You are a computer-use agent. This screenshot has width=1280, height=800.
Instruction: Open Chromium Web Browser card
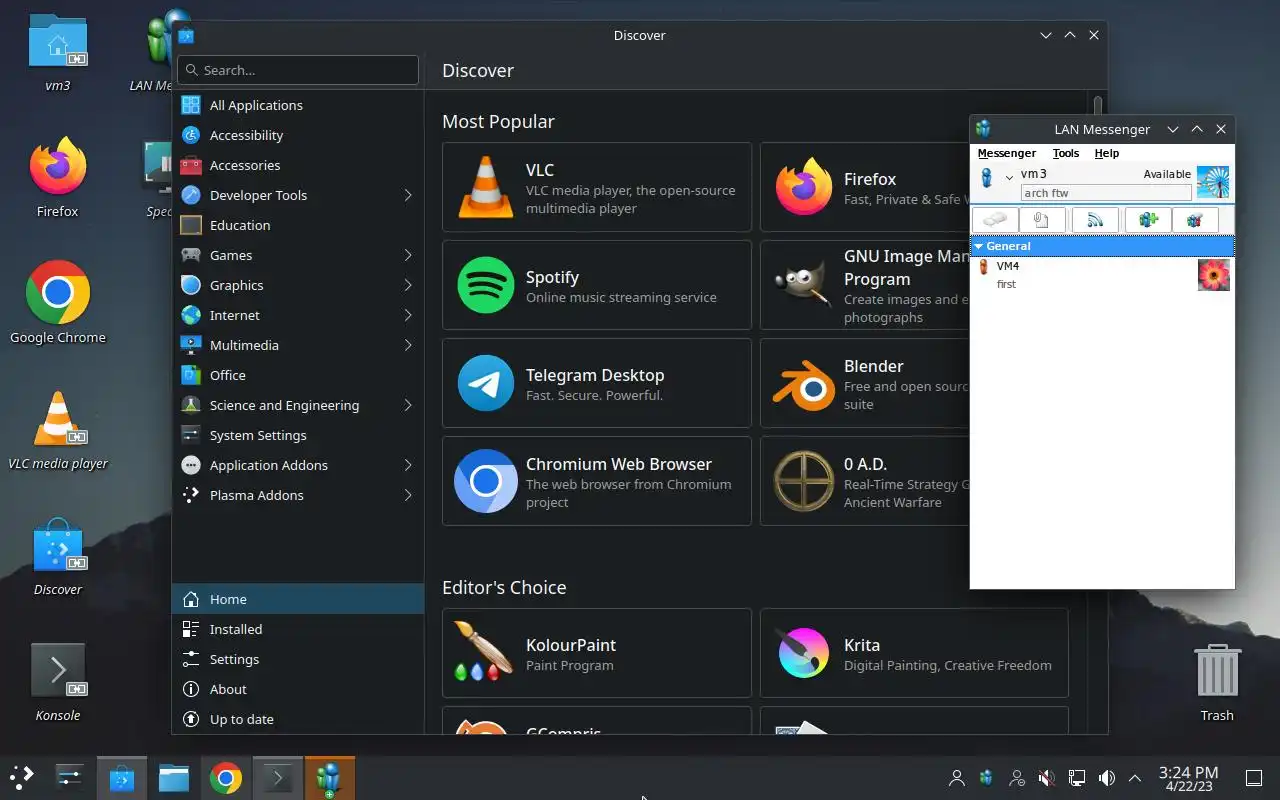[x=597, y=481]
